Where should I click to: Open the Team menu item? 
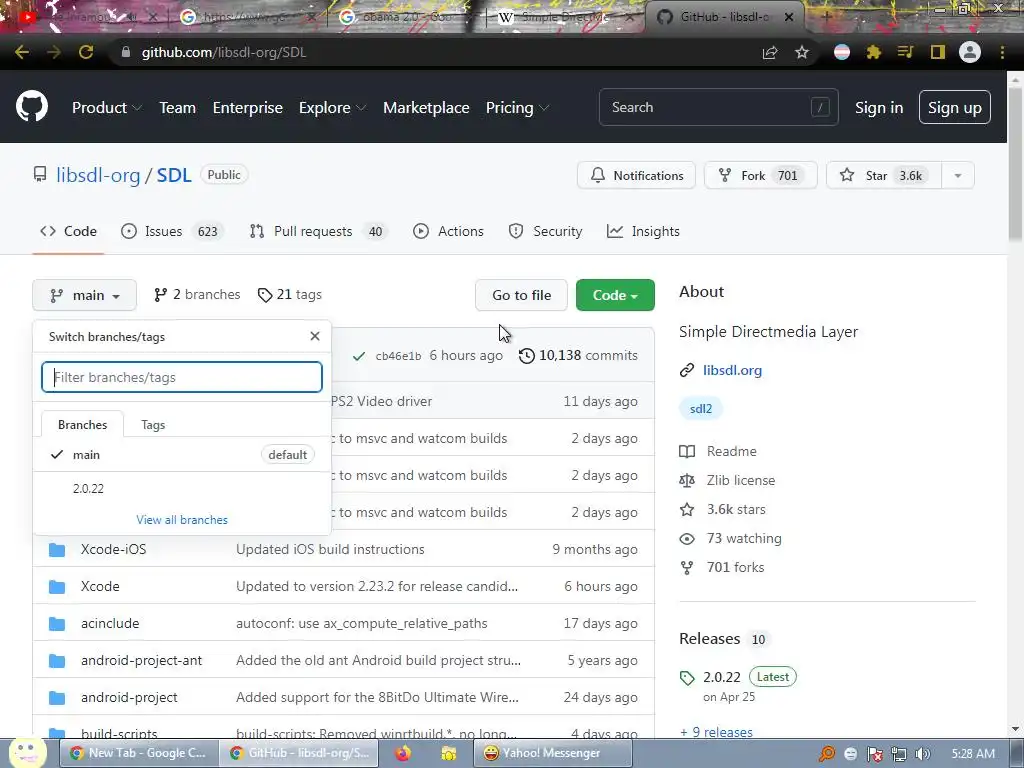178,108
